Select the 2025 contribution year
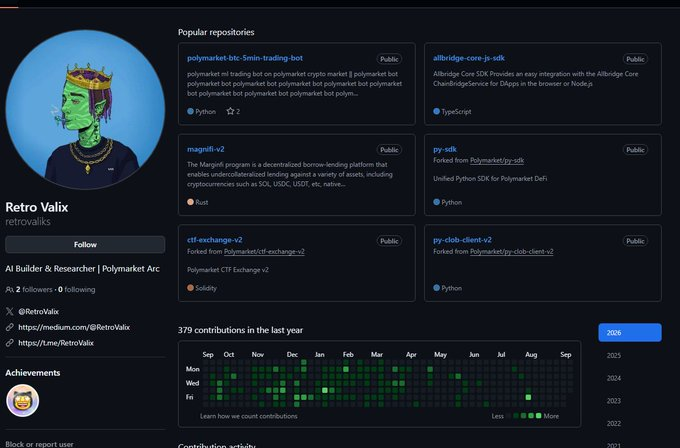Screen dimensions: 680x448 point(614,355)
